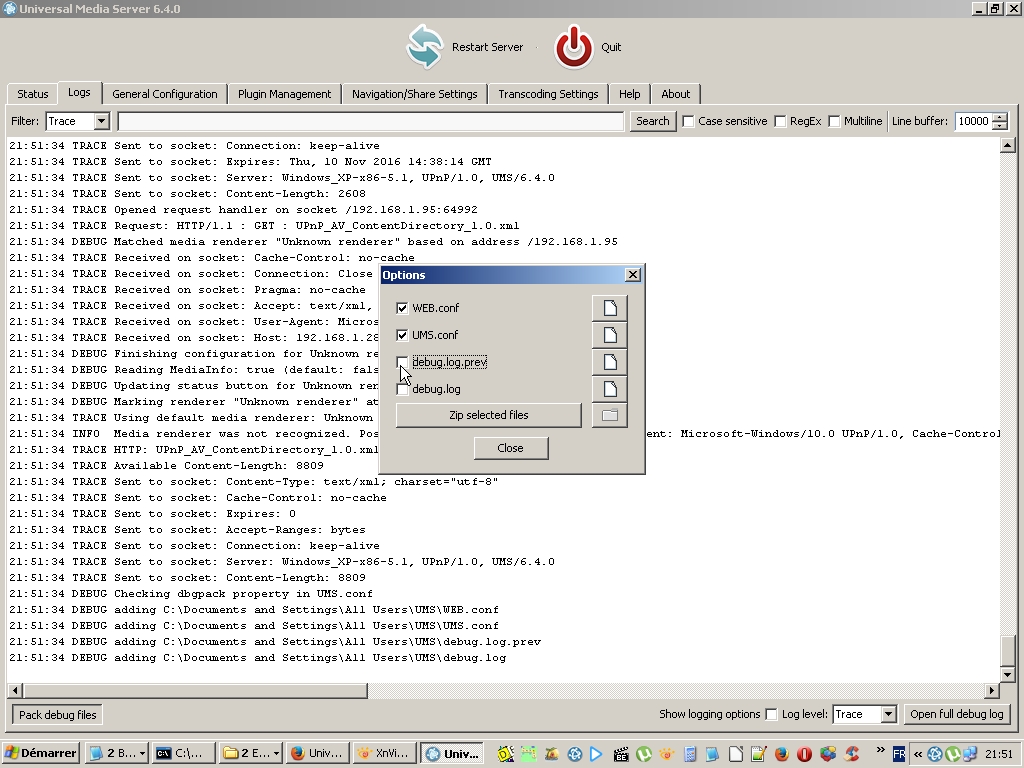Viewport: 1024px width, 768px height.
Task: Click the Line buffer value field
Action: coord(974,121)
